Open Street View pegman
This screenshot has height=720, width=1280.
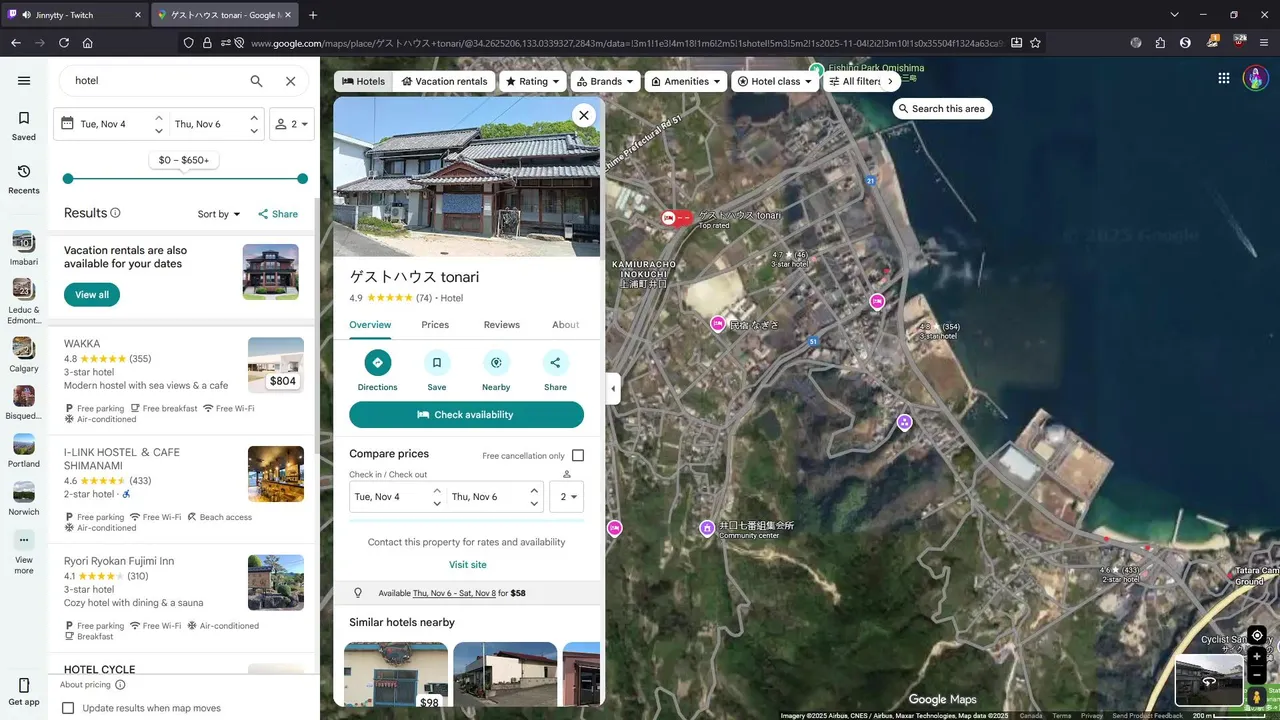pyautogui.click(x=1257, y=696)
